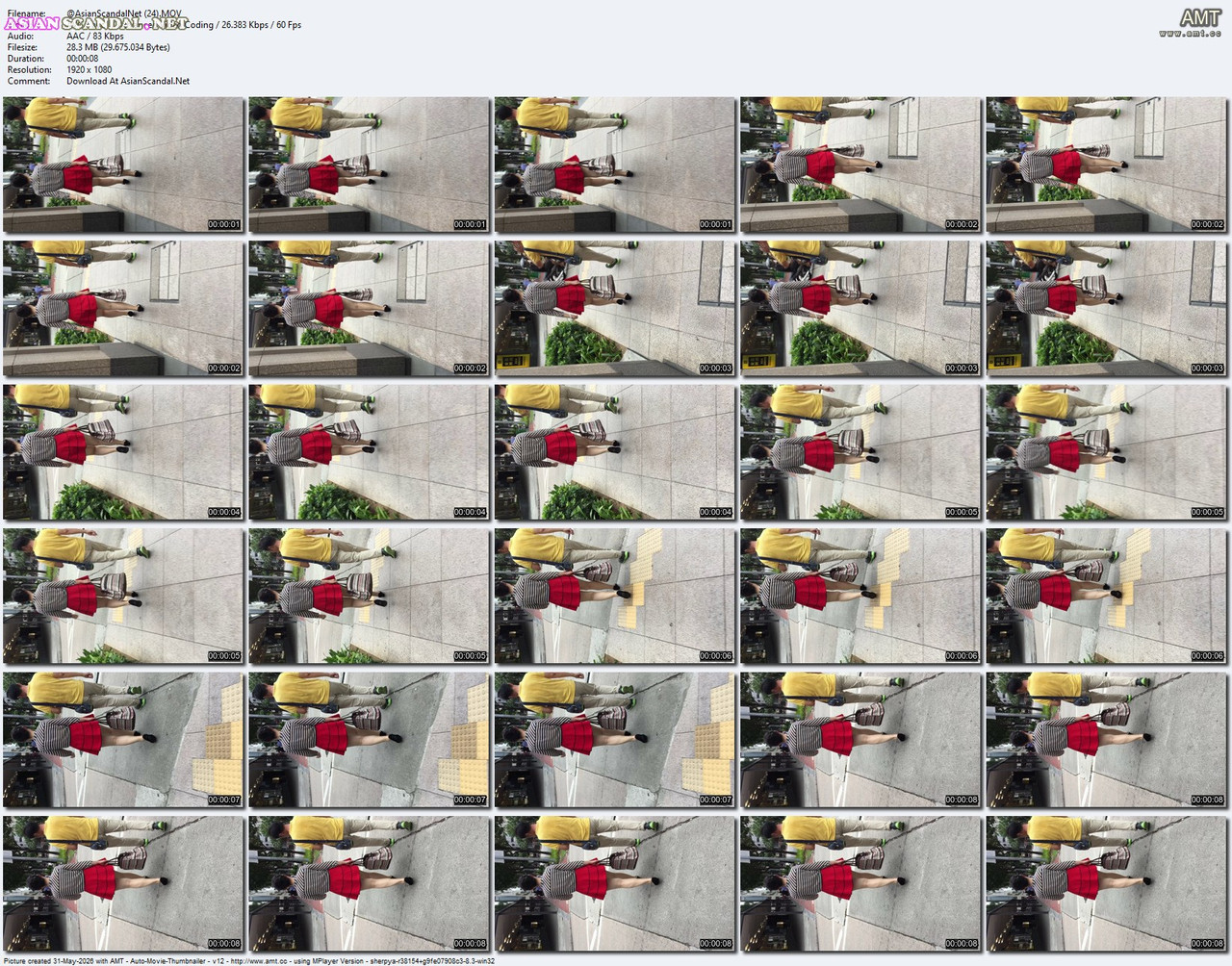Open the second thumbnail stamped 00:00:01

(369, 165)
